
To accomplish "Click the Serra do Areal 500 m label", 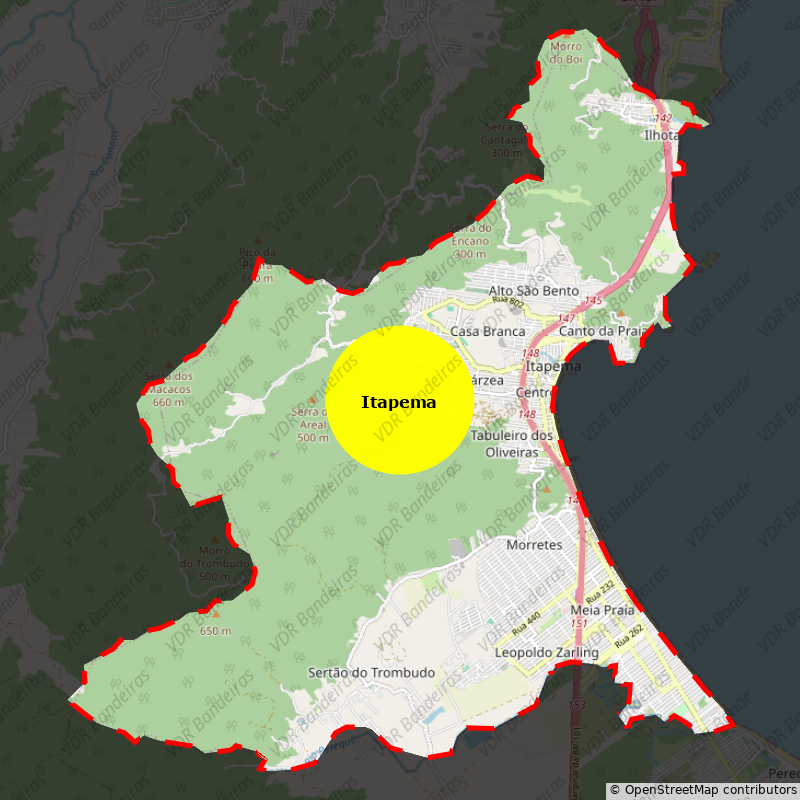I will tap(312, 424).
